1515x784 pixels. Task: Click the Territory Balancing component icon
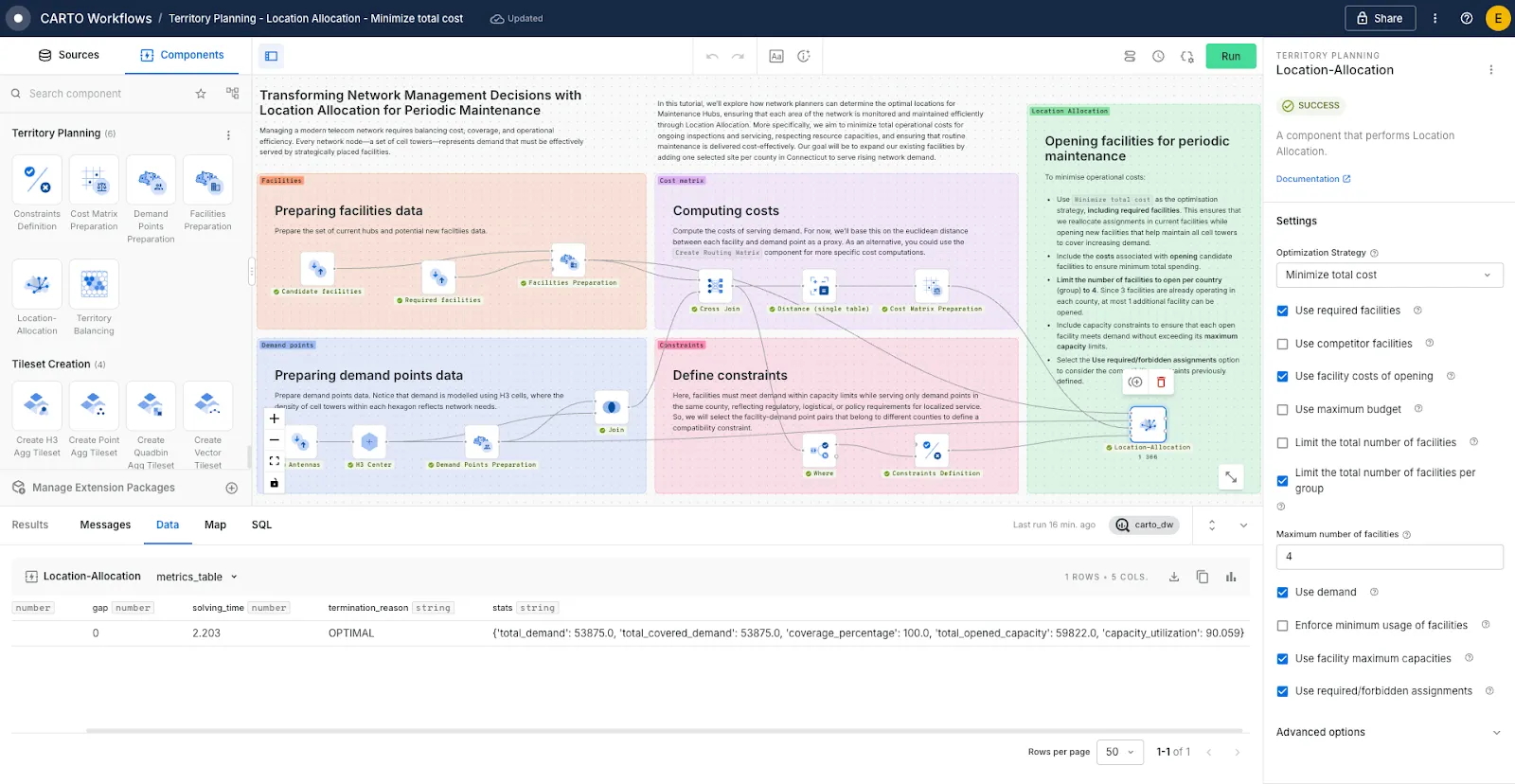pyautogui.click(x=94, y=284)
